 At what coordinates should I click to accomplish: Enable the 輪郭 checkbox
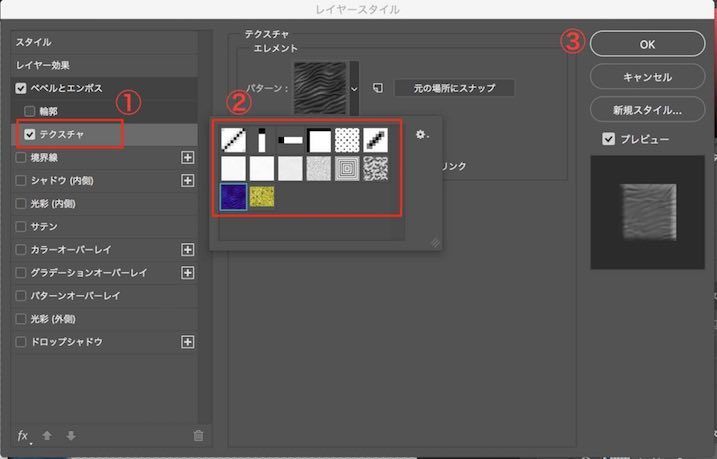tap(30, 111)
